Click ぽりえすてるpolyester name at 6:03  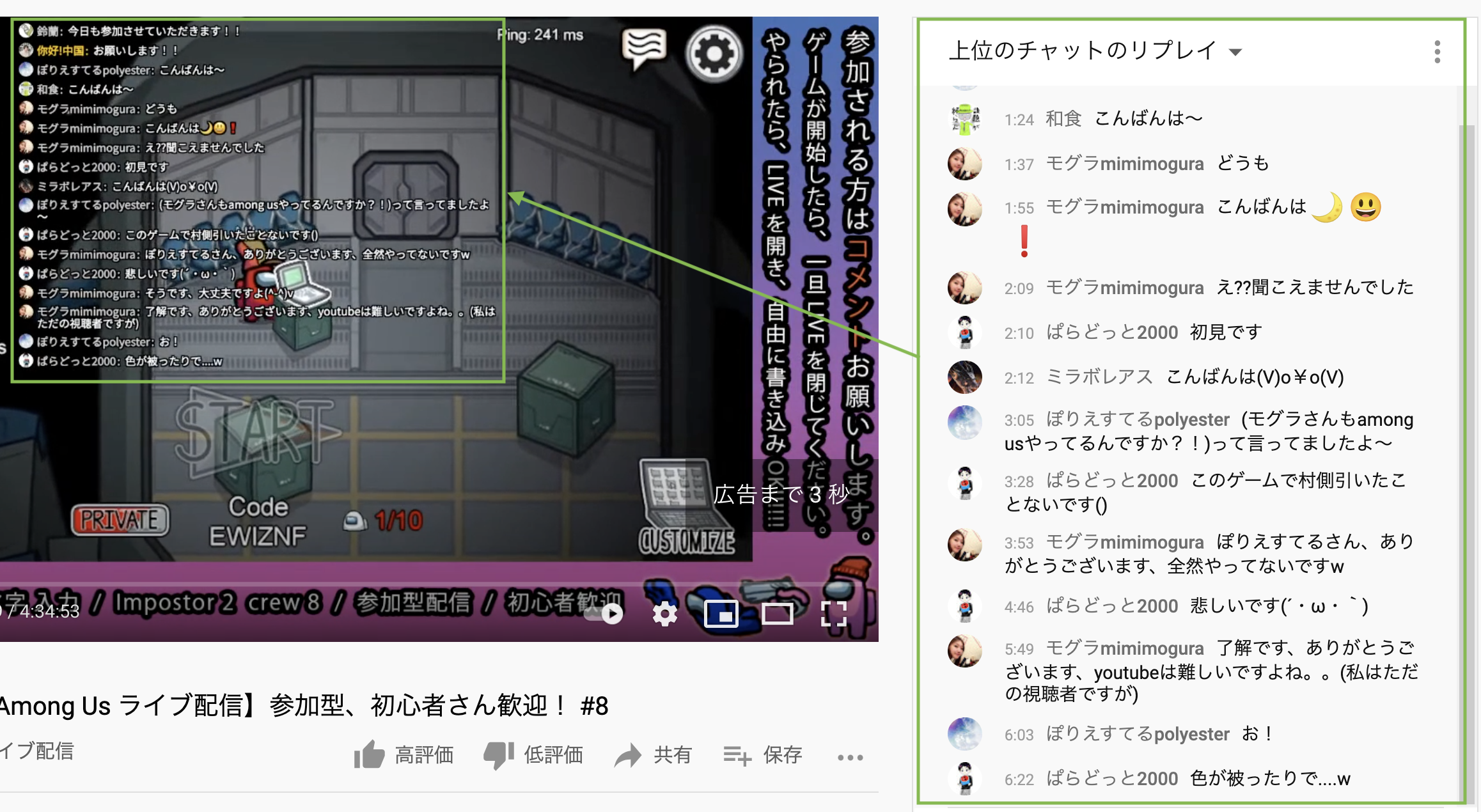click(1138, 734)
